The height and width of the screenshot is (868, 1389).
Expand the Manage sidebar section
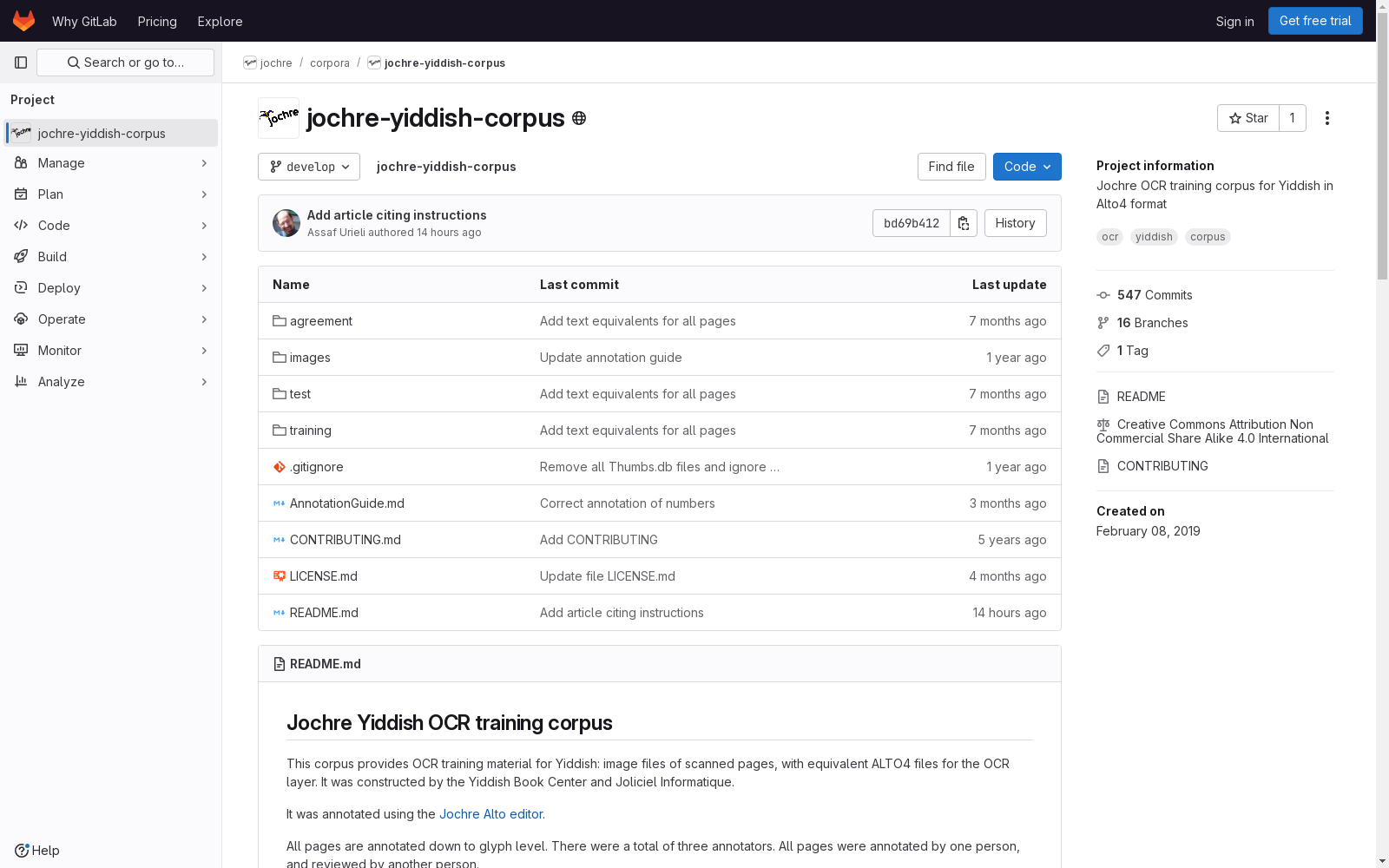tap(110, 163)
